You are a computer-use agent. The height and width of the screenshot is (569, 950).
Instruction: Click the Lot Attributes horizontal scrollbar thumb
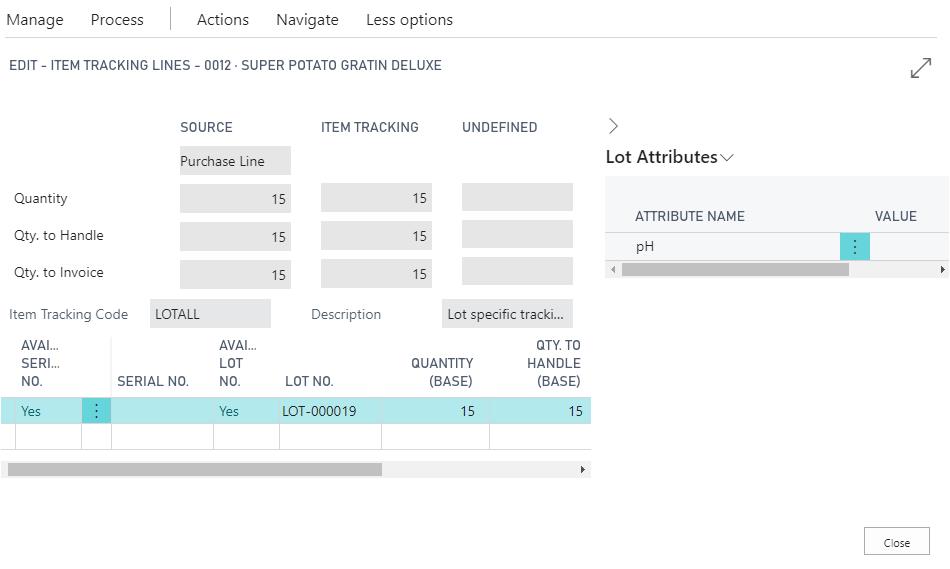coord(735,270)
